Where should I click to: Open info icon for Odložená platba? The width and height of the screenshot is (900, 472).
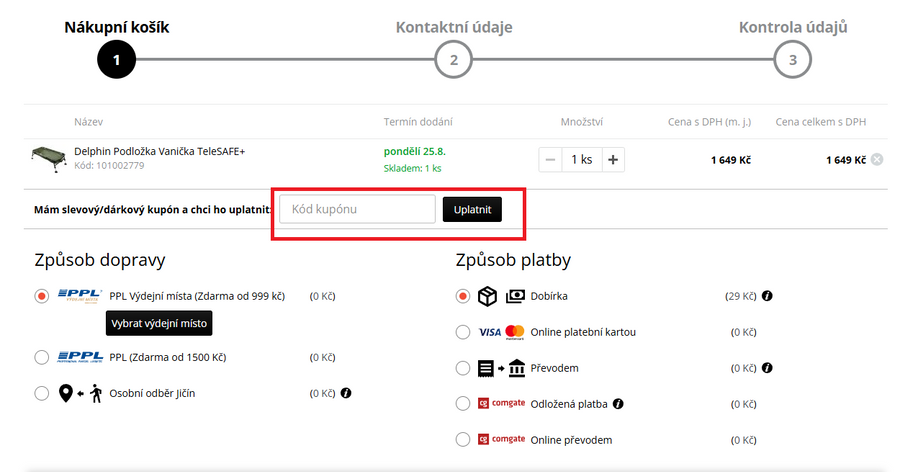pyautogui.click(x=617, y=404)
